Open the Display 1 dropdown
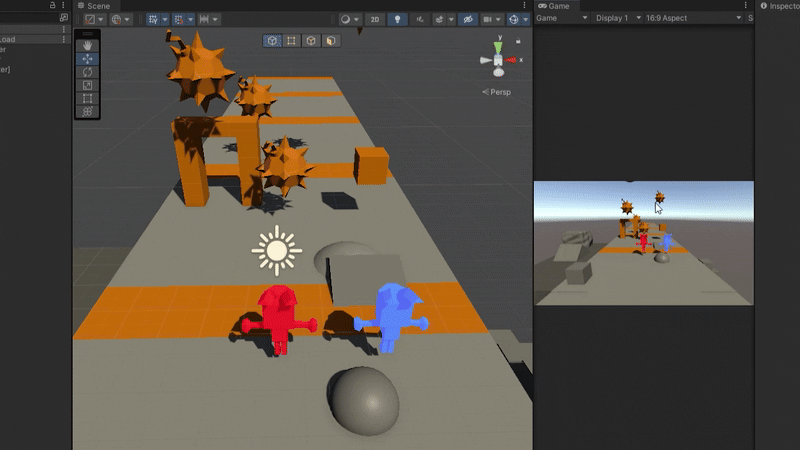The height and width of the screenshot is (450, 800). pyautogui.click(x=618, y=18)
